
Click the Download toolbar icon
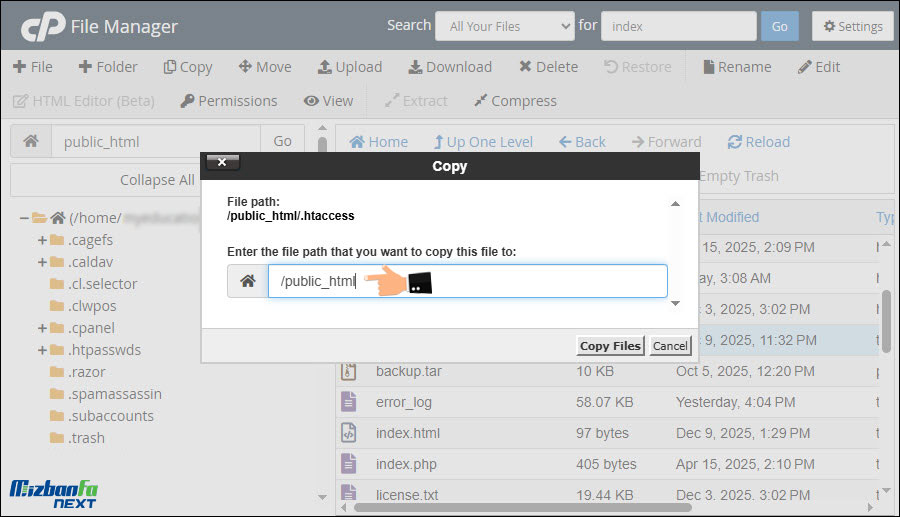tap(415, 67)
